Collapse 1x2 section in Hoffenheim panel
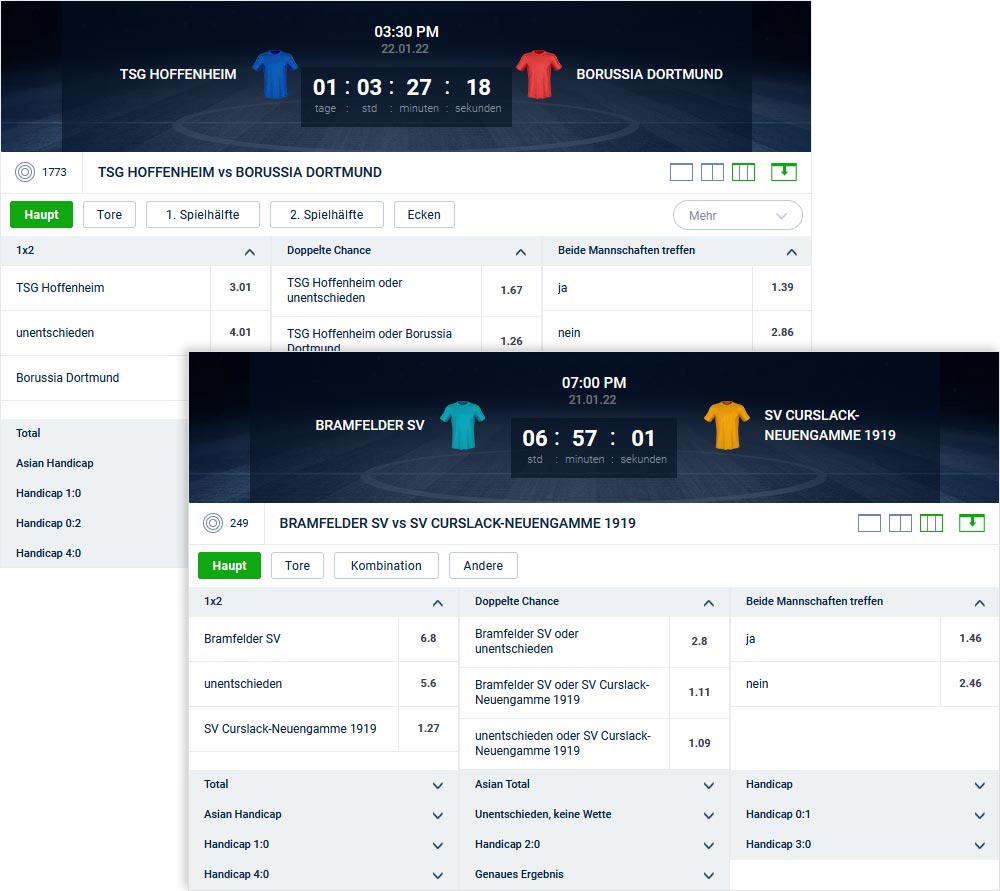 tap(250, 253)
